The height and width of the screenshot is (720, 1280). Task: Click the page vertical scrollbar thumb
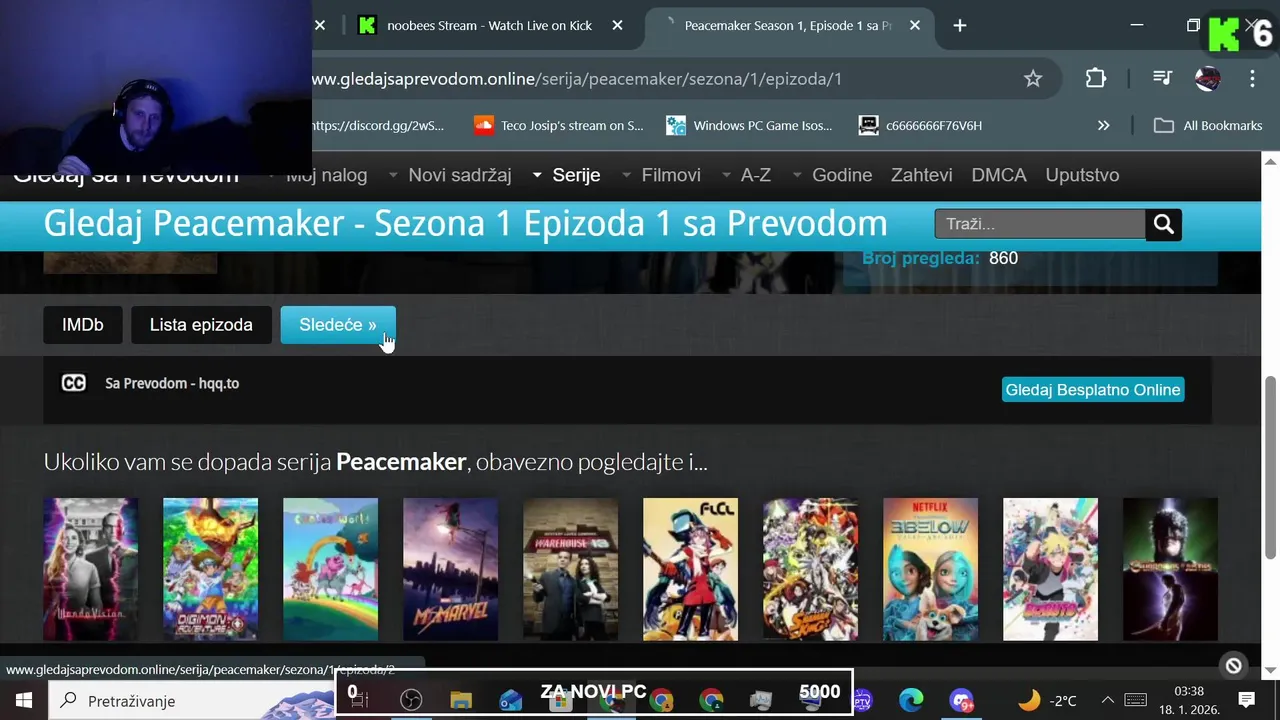1271,467
